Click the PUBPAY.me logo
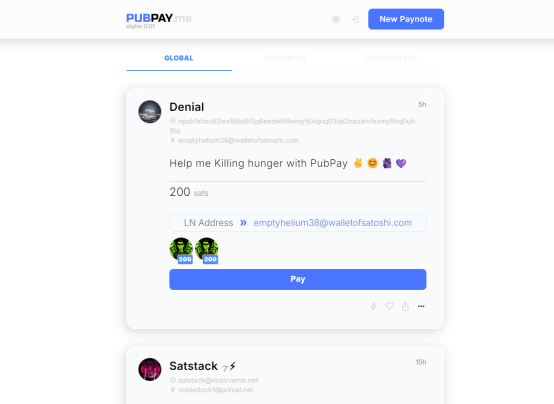This screenshot has height=404, width=554. [159, 20]
